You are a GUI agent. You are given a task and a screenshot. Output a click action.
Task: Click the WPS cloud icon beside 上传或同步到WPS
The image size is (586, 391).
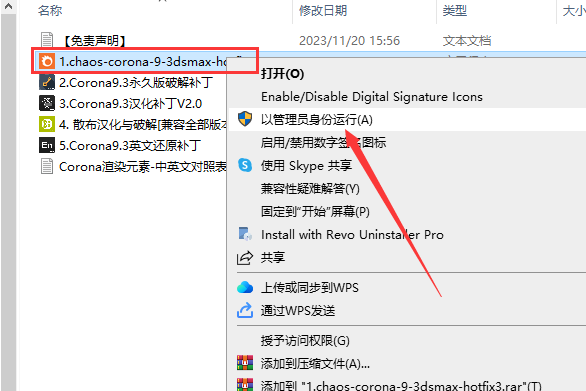click(x=245, y=287)
